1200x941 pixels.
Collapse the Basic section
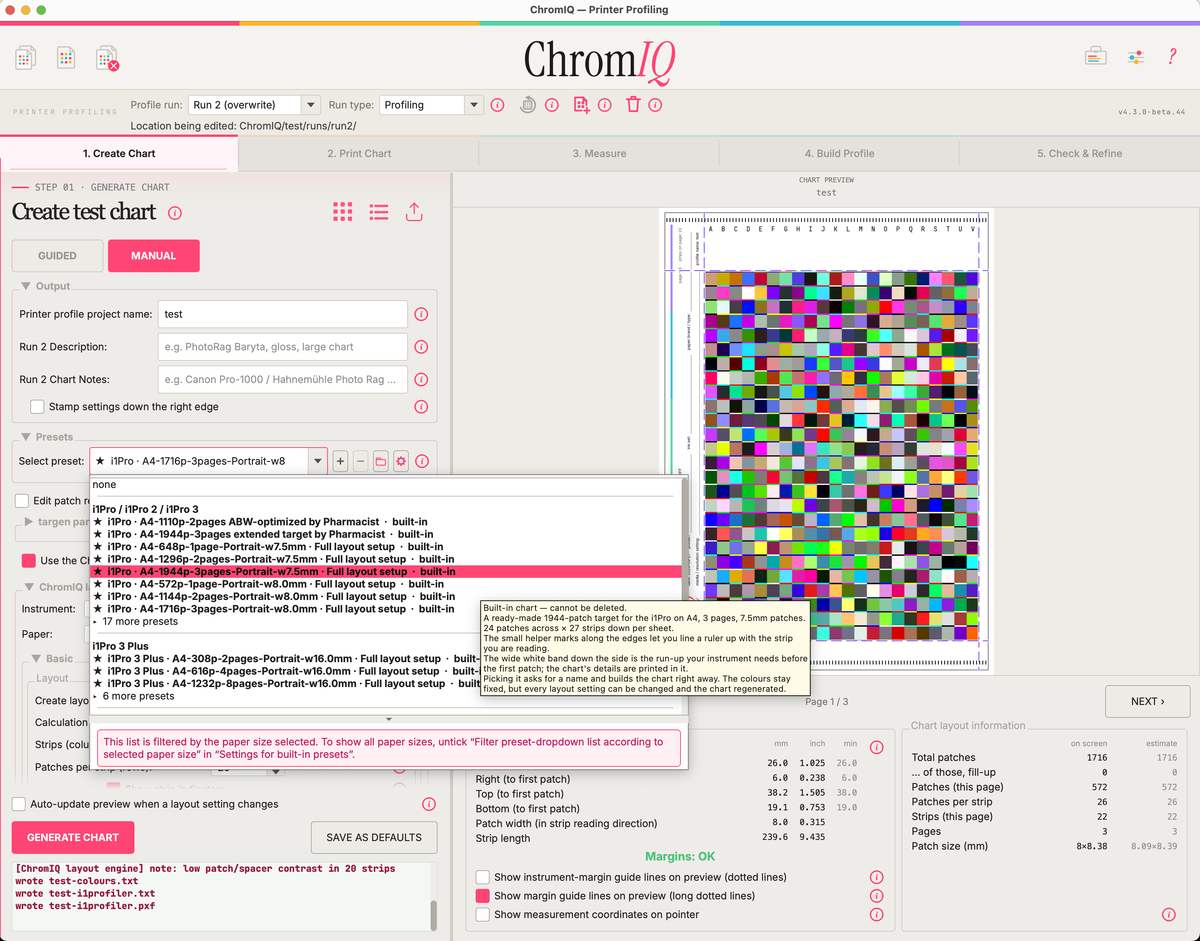pyautogui.click(x=36, y=659)
